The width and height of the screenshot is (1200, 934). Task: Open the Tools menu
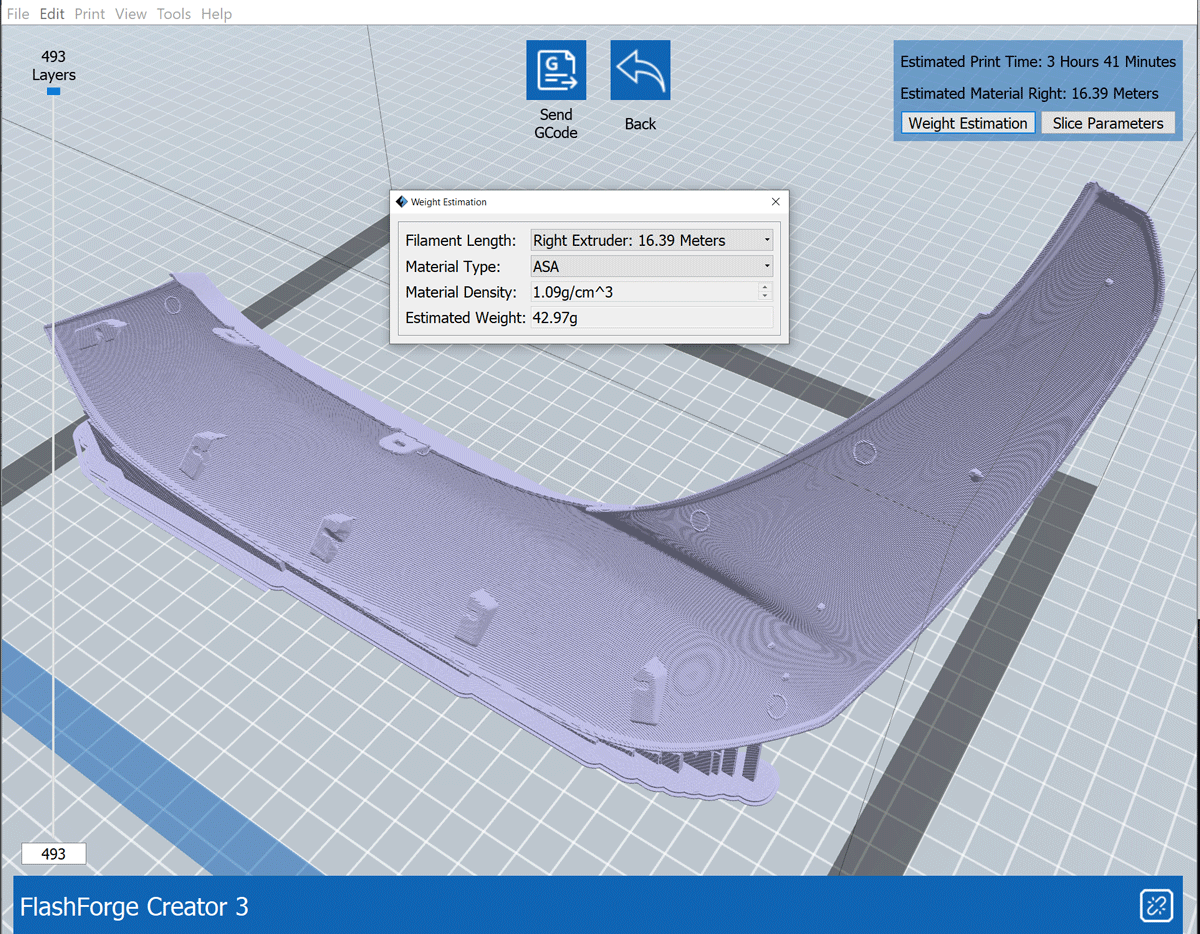tap(173, 13)
